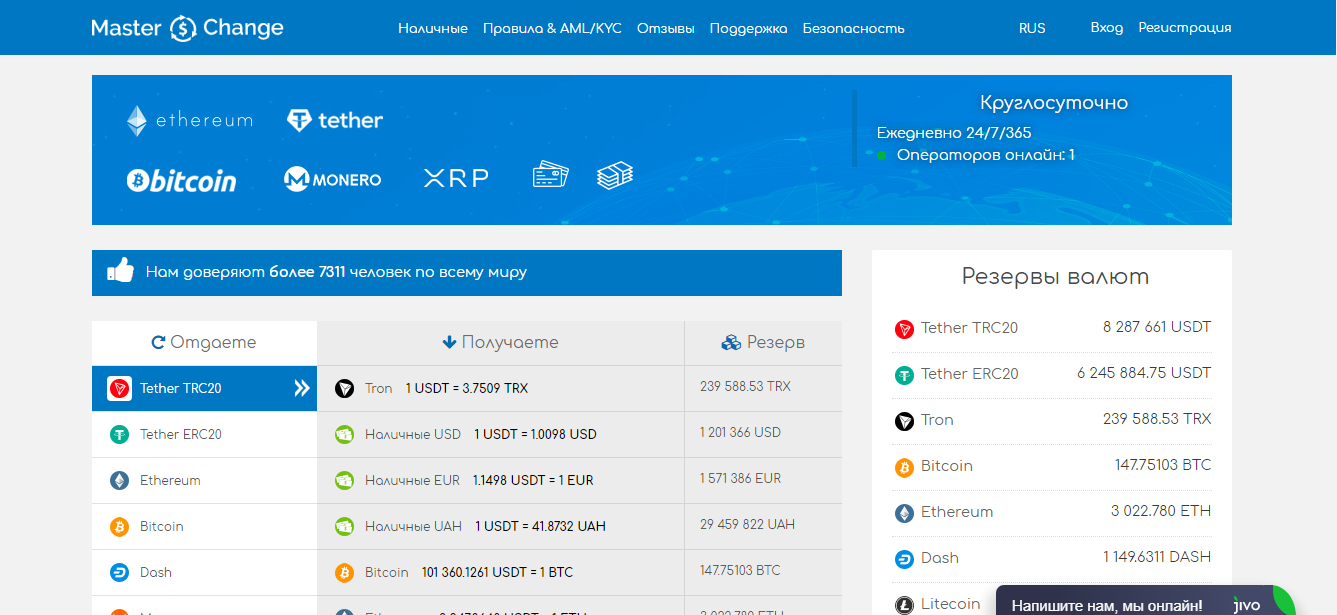
Task: Choose Tron as receive currency
Action: 501,388
